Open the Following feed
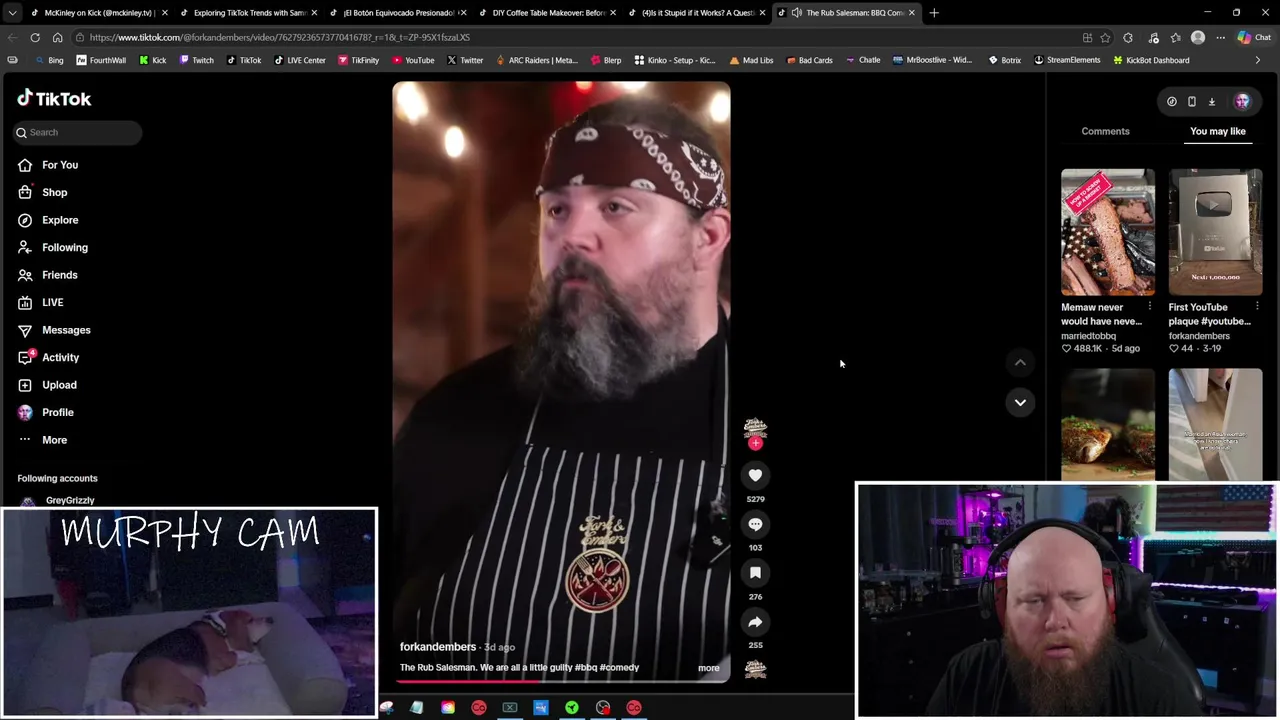This screenshot has height=720, width=1280. point(65,247)
